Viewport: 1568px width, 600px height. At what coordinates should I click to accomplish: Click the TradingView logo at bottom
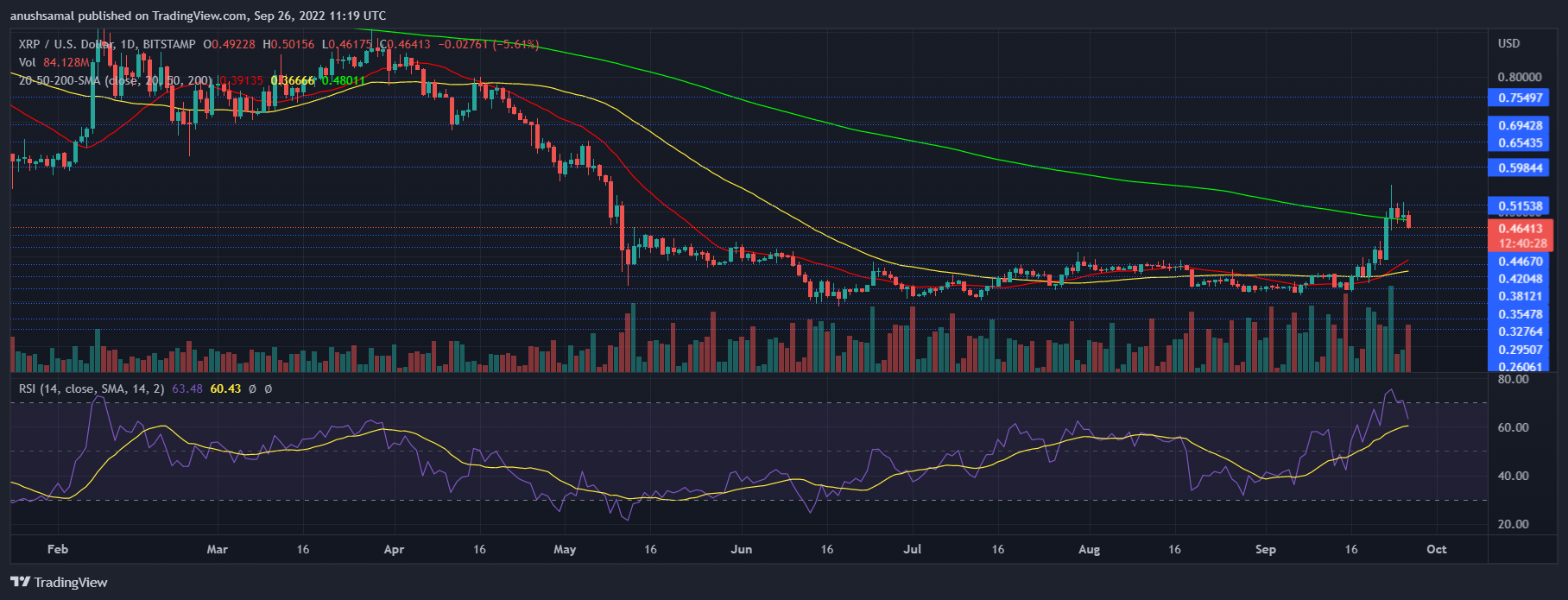[x=59, y=582]
